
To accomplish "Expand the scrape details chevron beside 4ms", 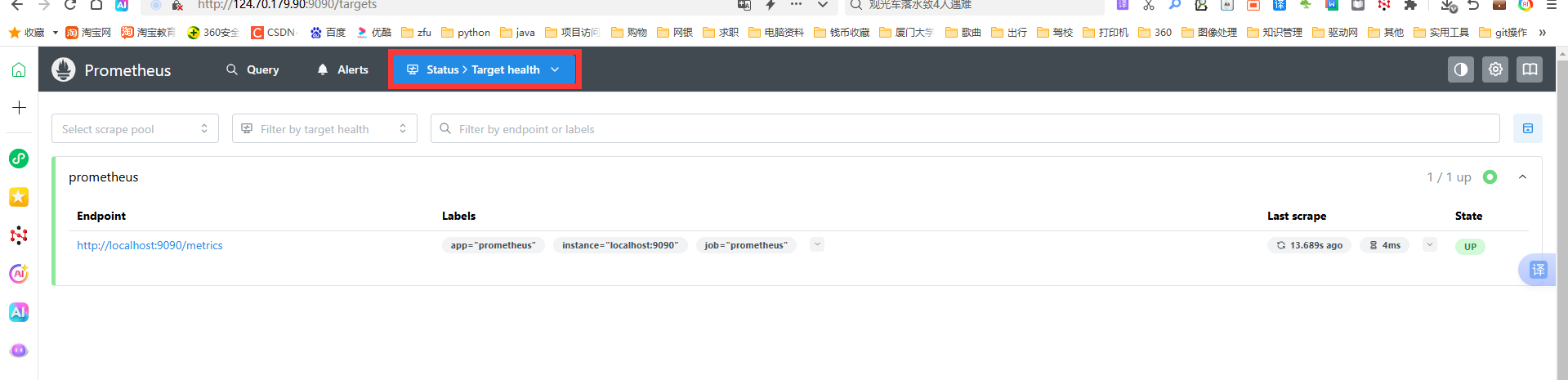I will coord(1429,244).
